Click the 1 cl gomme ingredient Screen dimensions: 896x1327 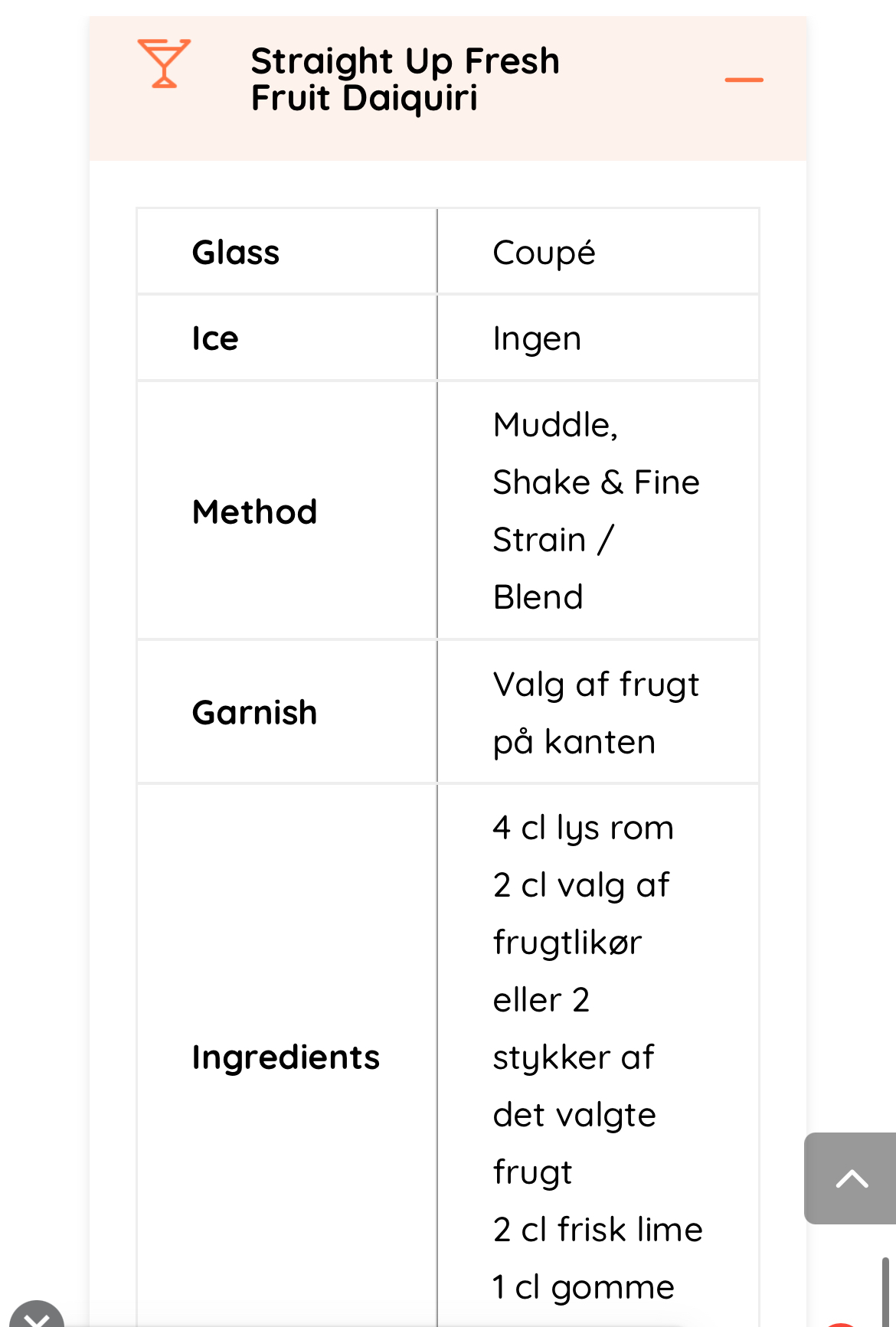[583, 1287]
